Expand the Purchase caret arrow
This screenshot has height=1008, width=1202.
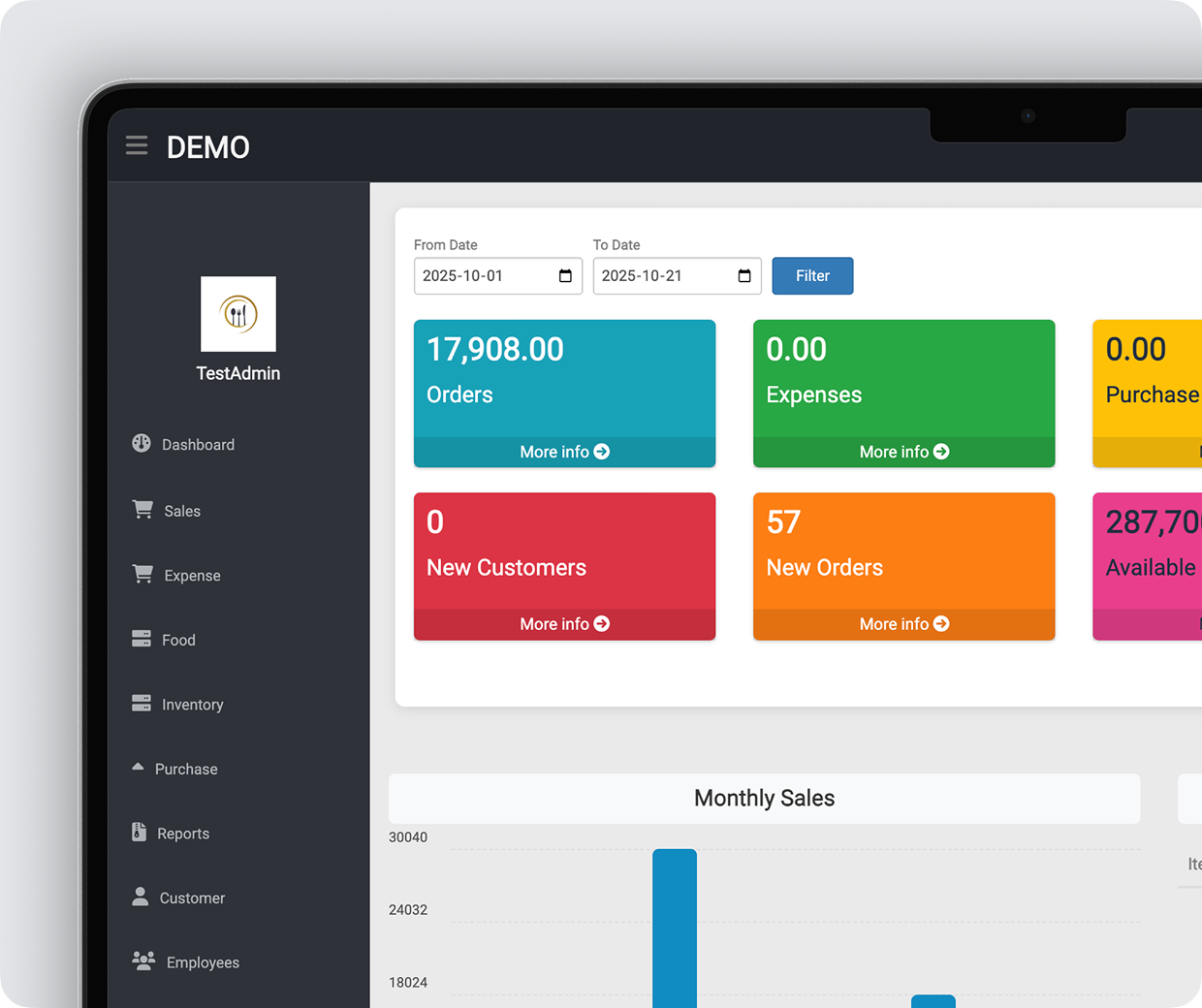pos(138,767)
